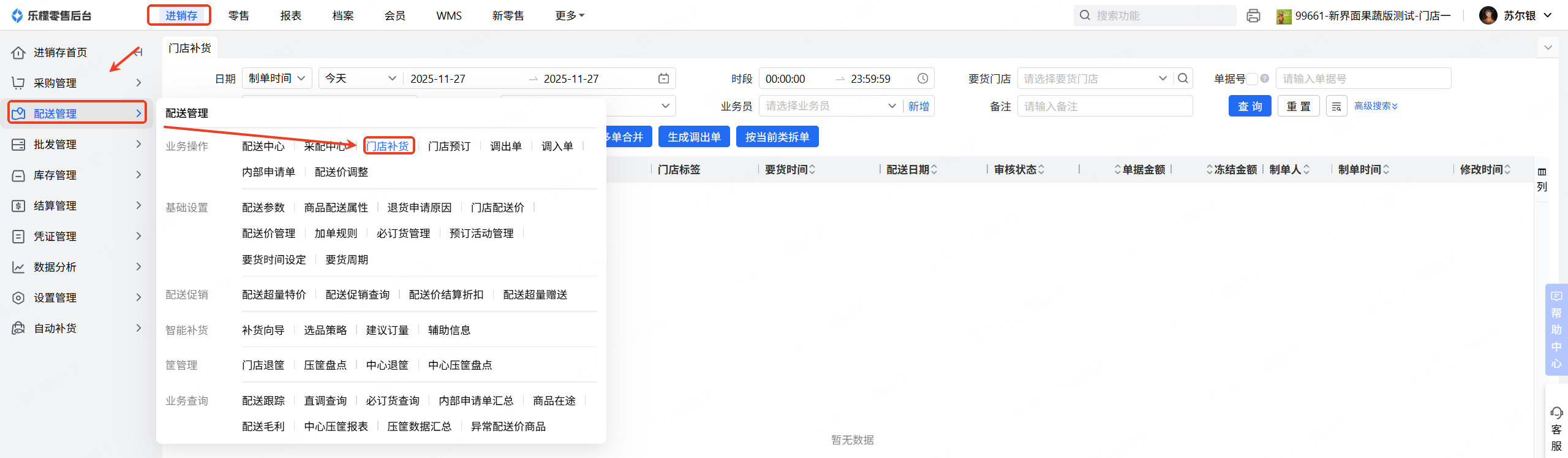Click the 新增 link beside 业务员

[918, 107]
